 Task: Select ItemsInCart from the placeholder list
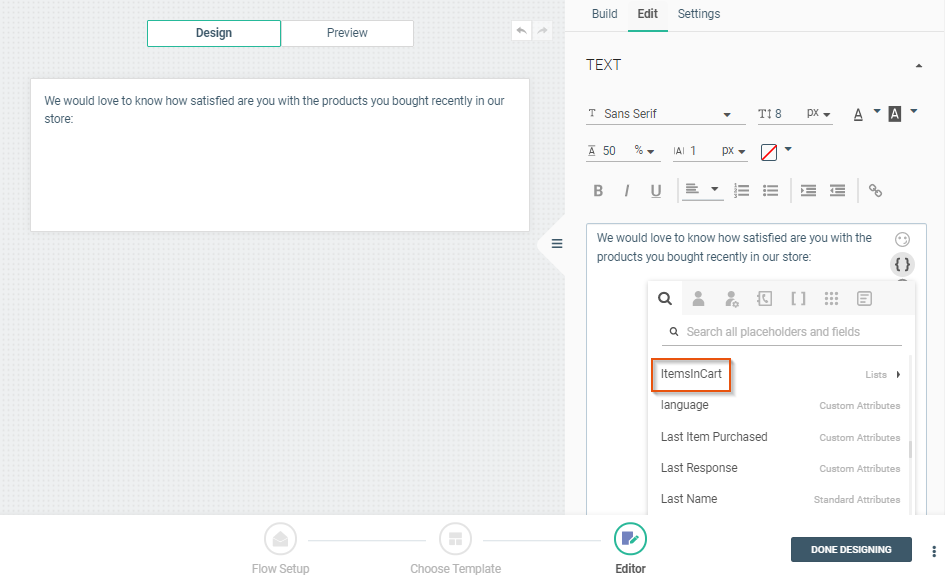click(x=691, y=374)
